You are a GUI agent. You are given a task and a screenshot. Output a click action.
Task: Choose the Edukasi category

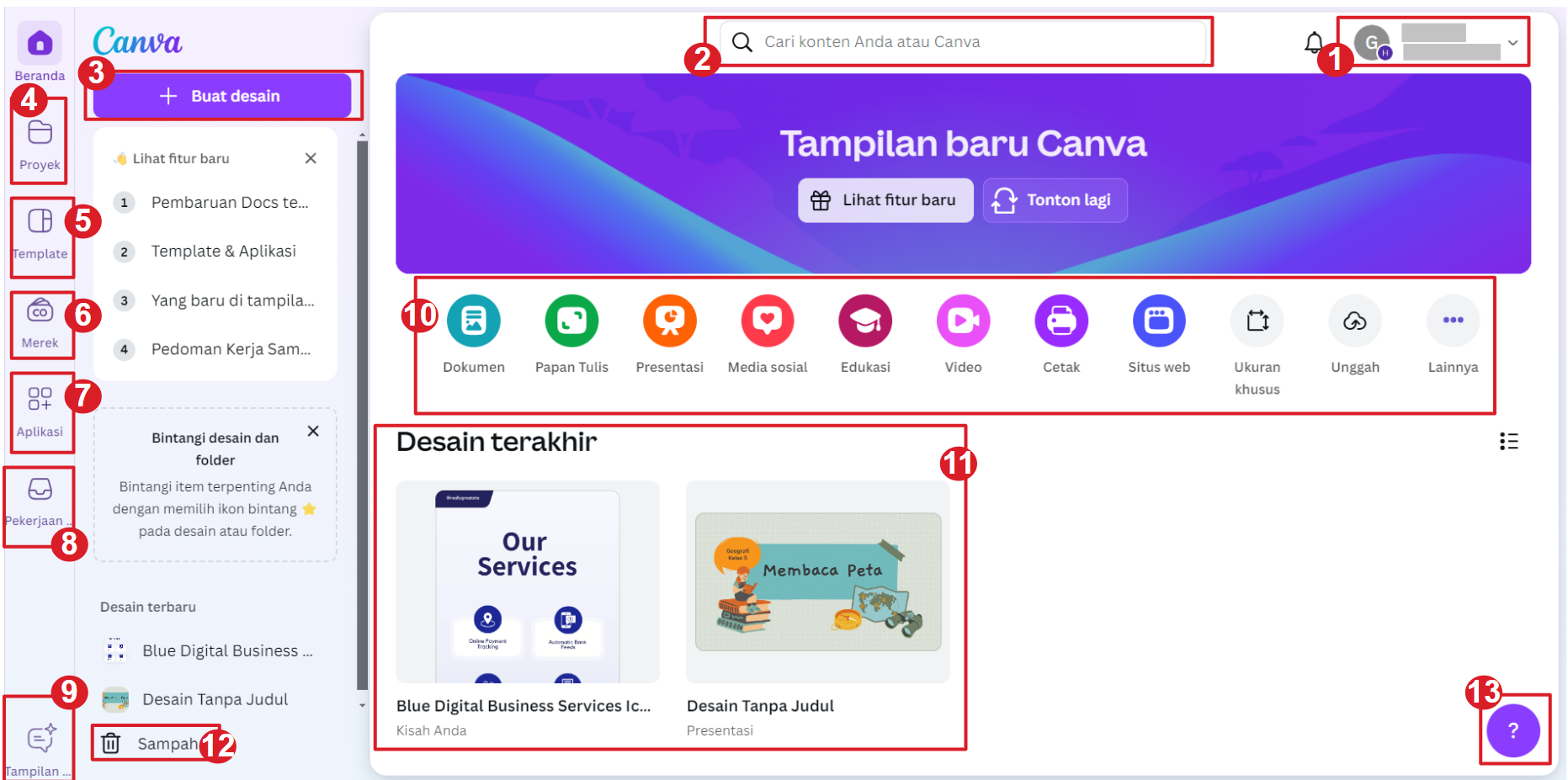pyautogui.click(x=865, y=321)
